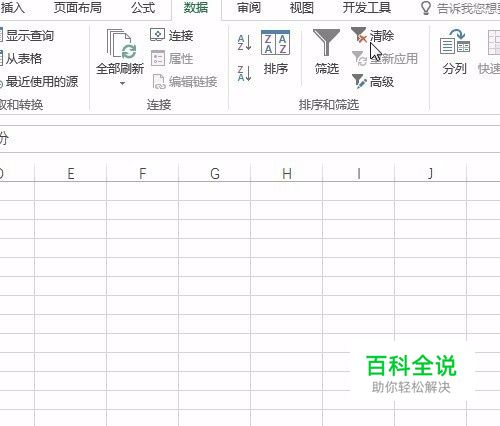The height and width of the screenshot is (426, 500).
Task: Open the Sort (排序) dialog icon
Action: pos(275,42)
